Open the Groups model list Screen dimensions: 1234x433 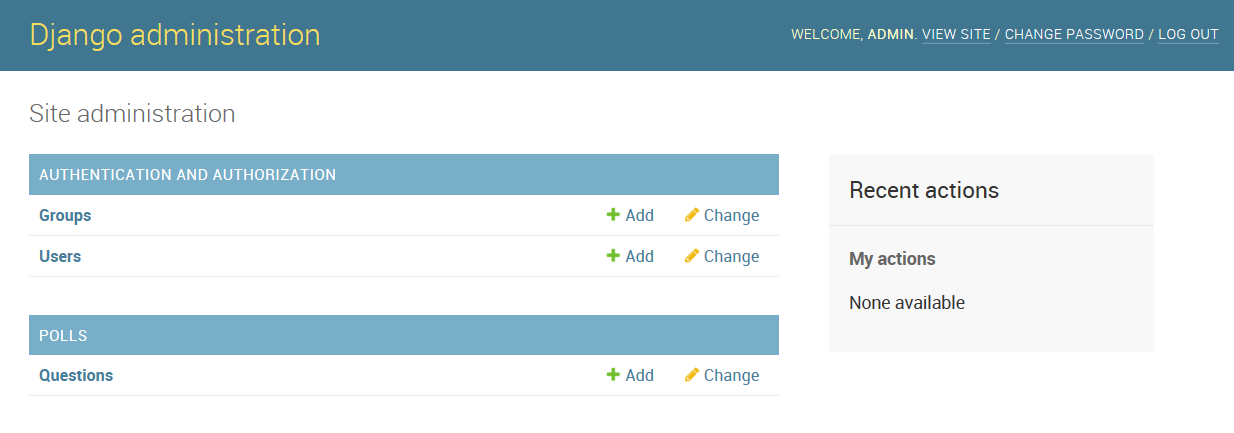(65, 215)
